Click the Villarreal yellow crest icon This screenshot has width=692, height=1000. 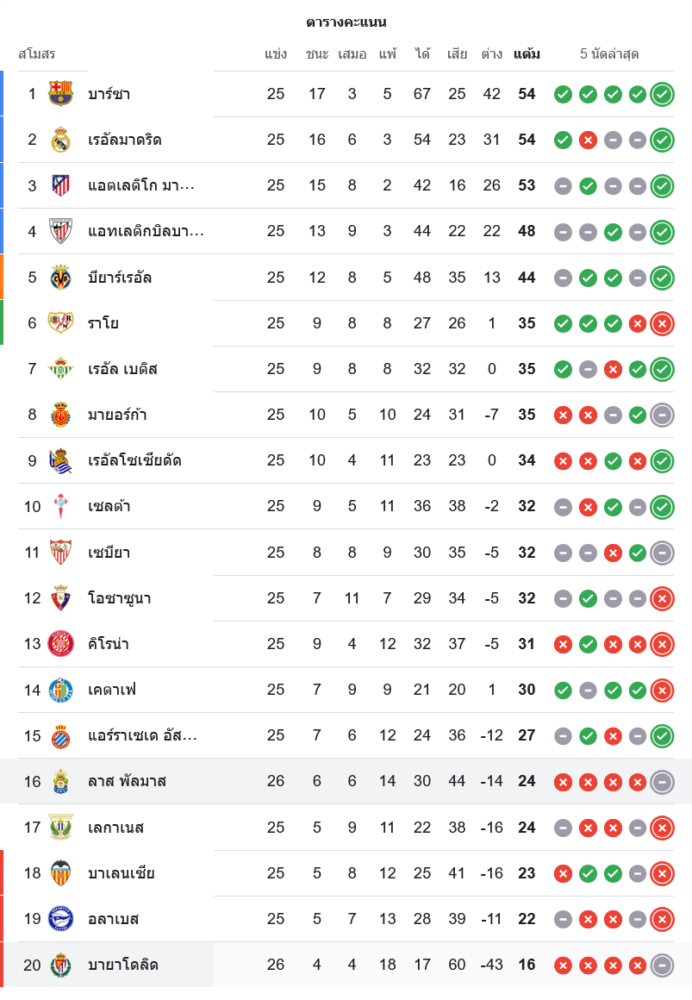click(61, 277)
